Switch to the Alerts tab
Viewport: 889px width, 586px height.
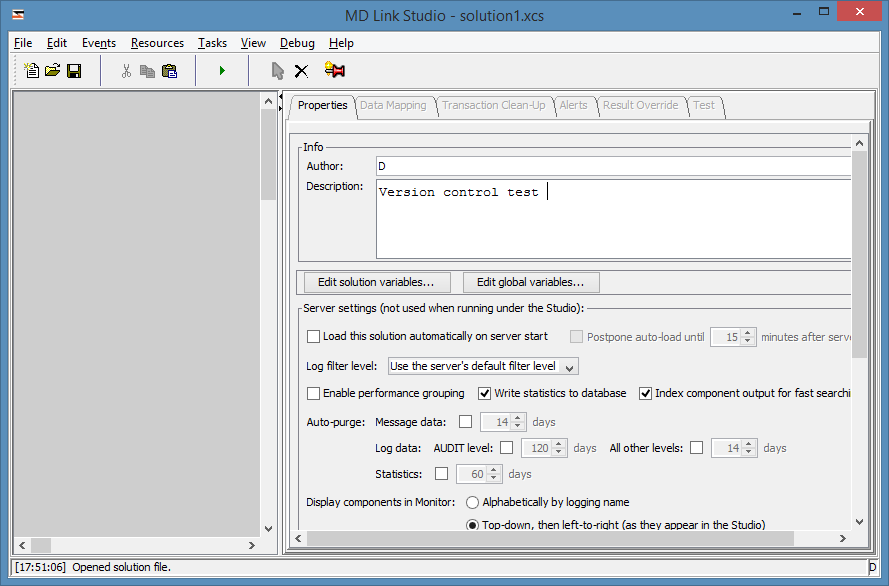573,105
